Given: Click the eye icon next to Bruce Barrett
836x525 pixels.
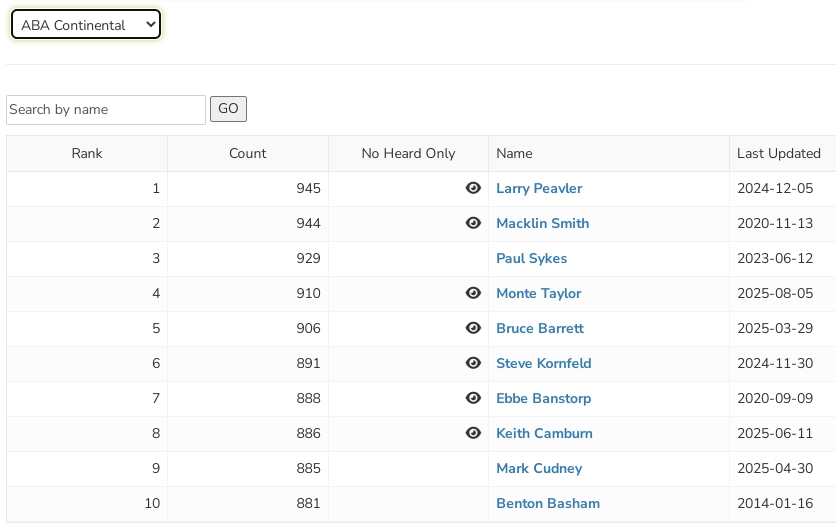Looking at the screenshot, I should coord(473,328).
